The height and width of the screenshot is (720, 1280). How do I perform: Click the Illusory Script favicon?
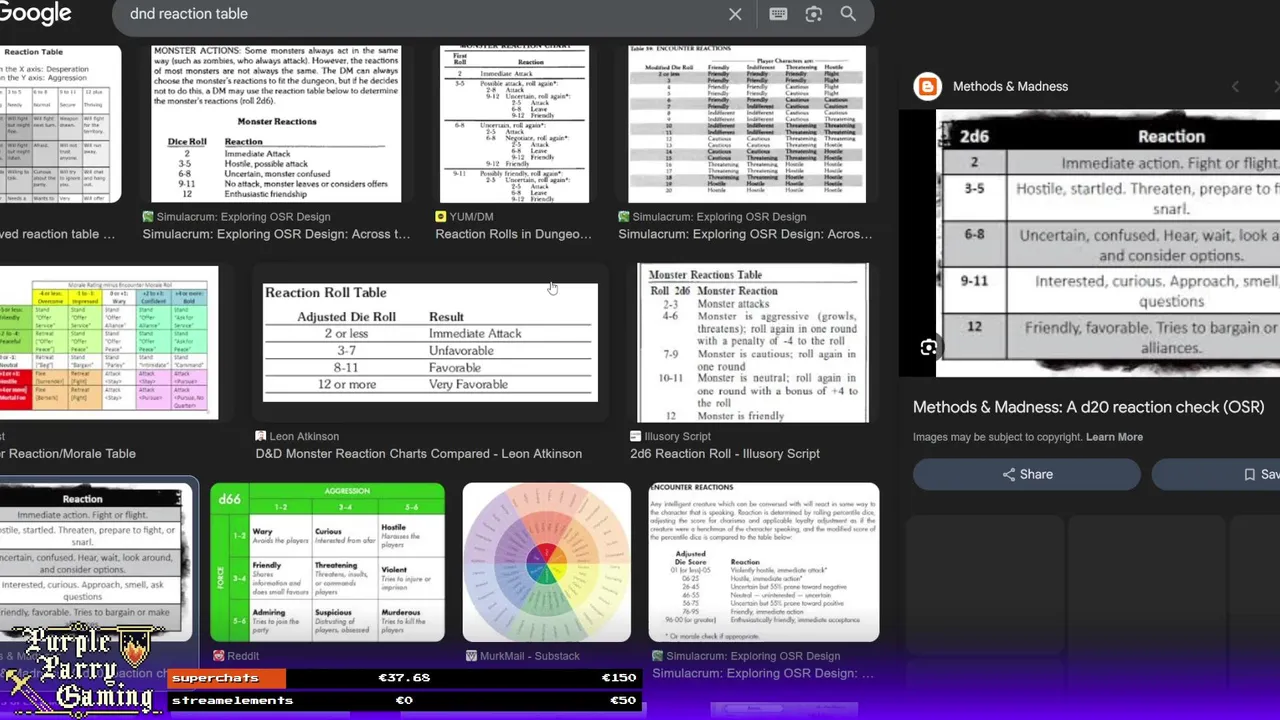pos(635,436)
